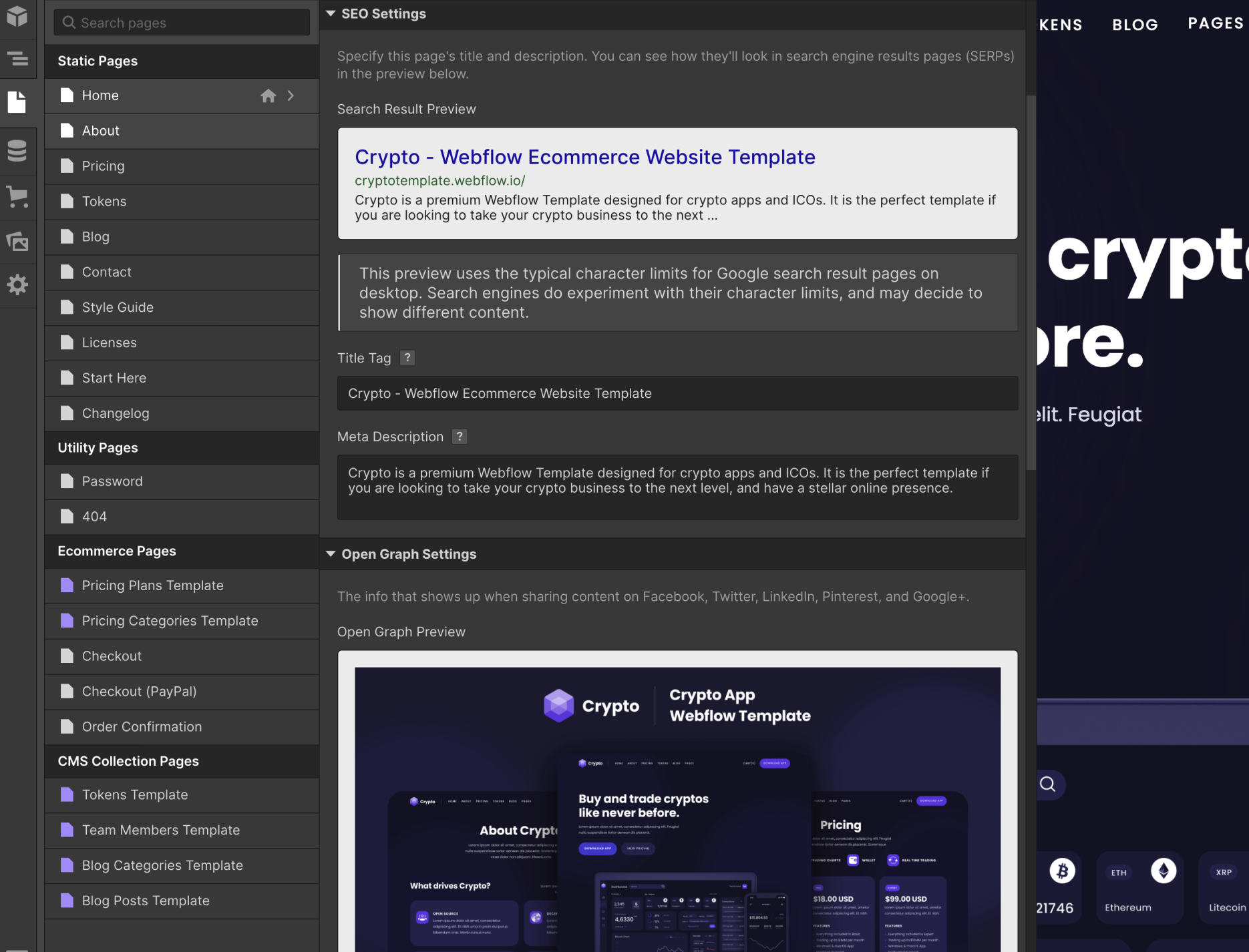The width and height of the screenshot is (1249, 952).
Task: Open the Checkout (PayPal) page
Action: tap(182, 692)
